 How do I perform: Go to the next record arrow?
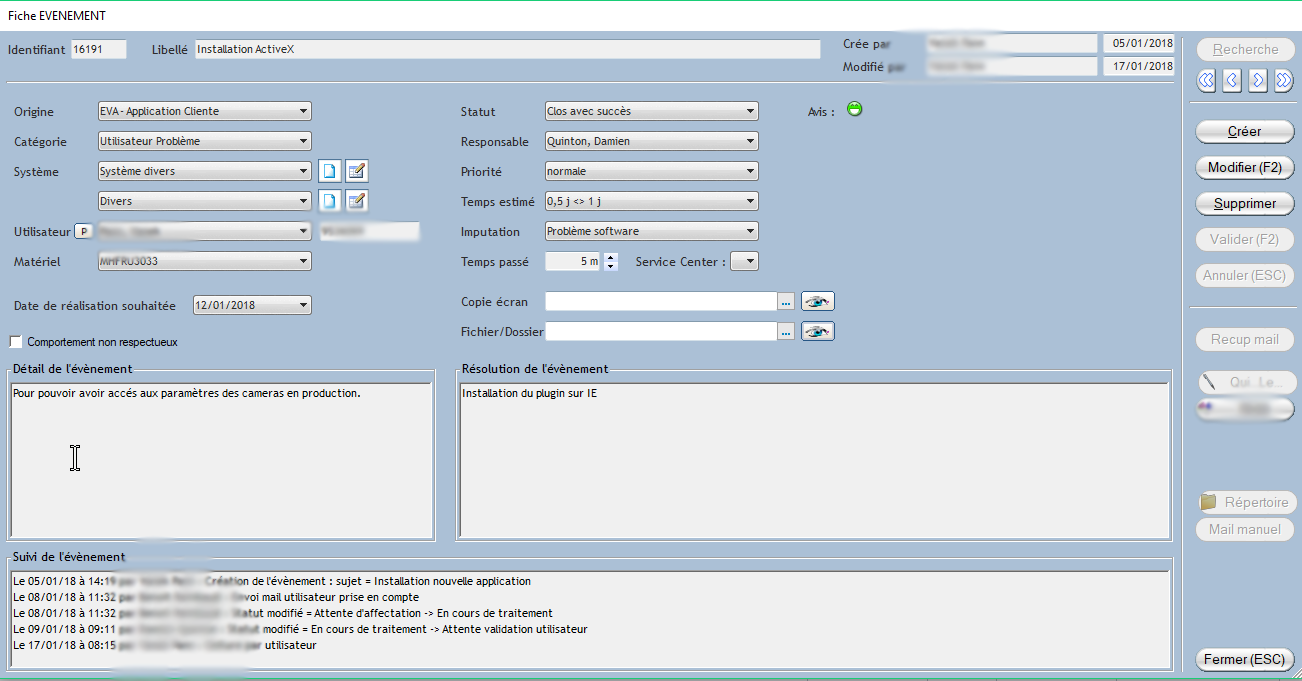click(1258, 80)
